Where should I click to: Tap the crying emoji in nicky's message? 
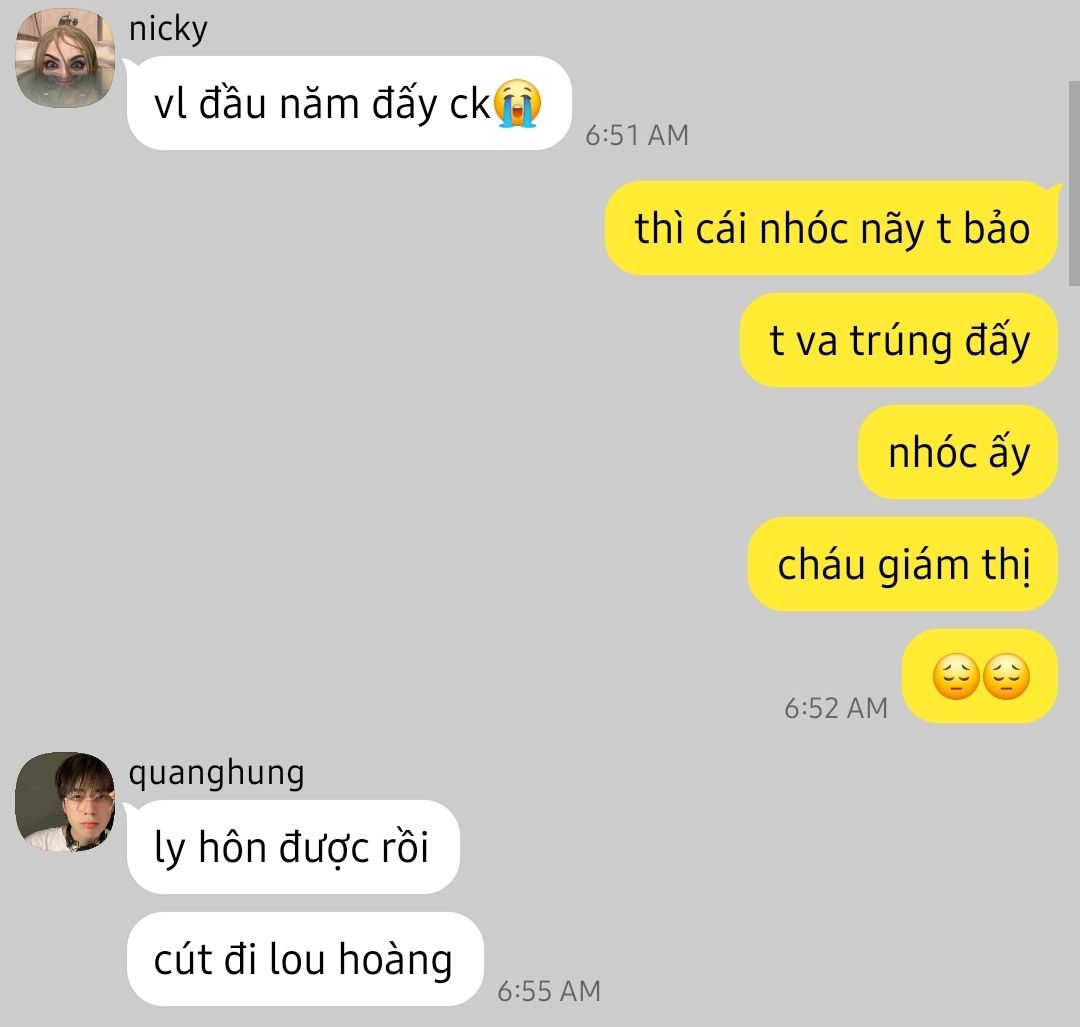[x=517, y=103]
